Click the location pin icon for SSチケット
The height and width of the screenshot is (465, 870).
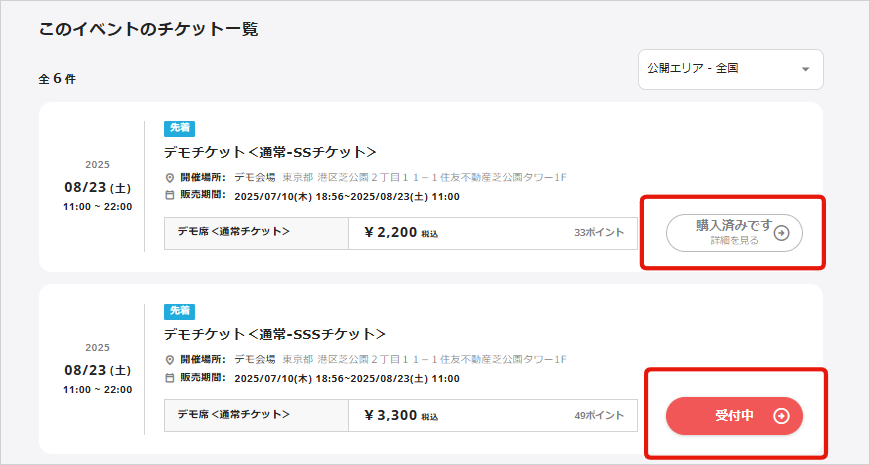[170, 178]
